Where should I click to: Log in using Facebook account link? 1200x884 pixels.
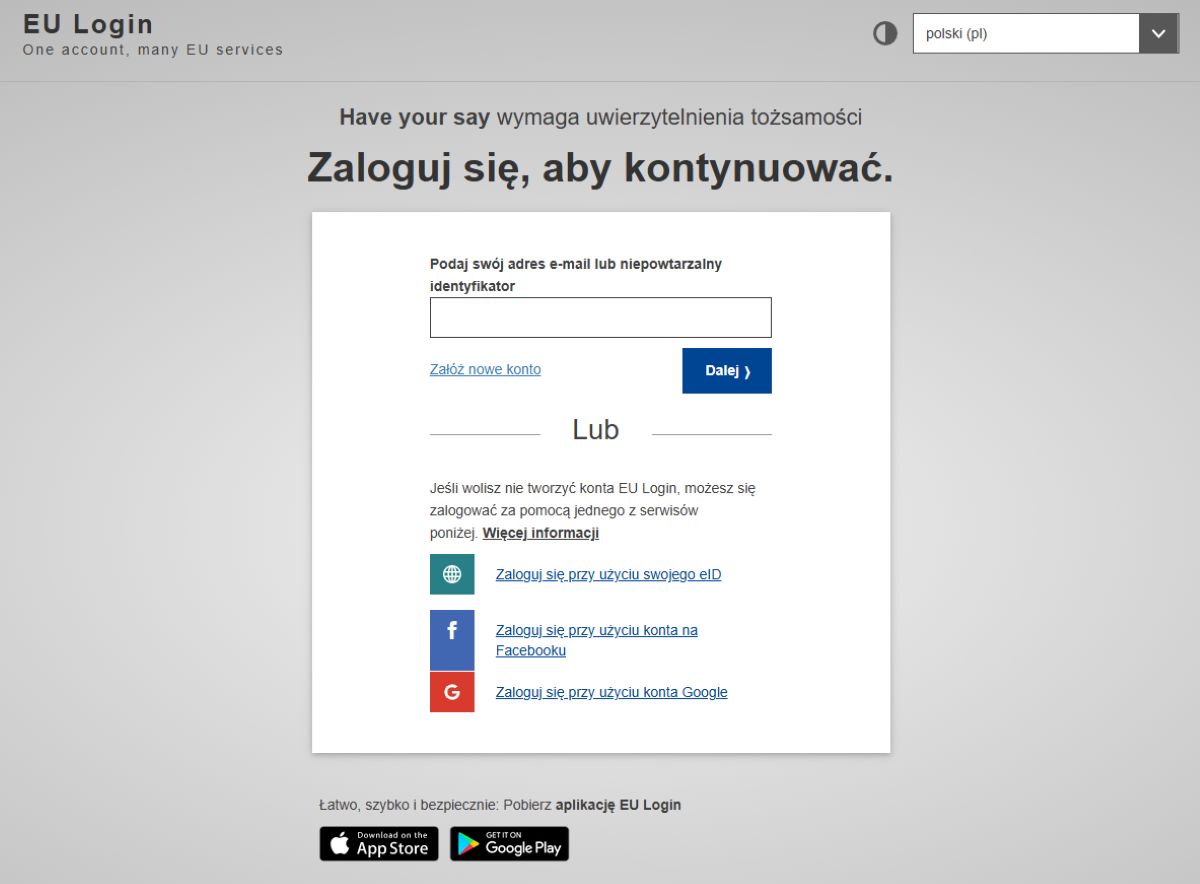pyautogui.click(x=597, y=640)
